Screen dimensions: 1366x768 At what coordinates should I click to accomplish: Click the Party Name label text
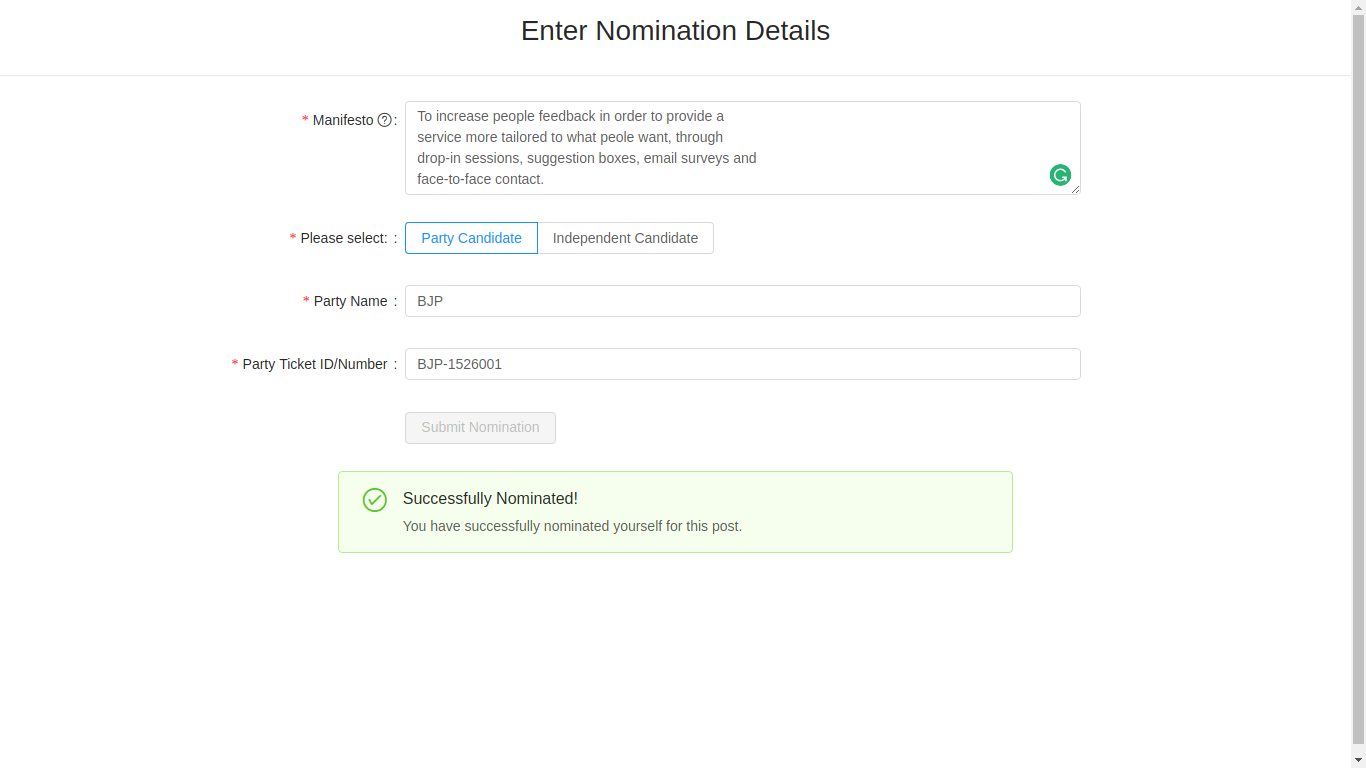[350, 301]
